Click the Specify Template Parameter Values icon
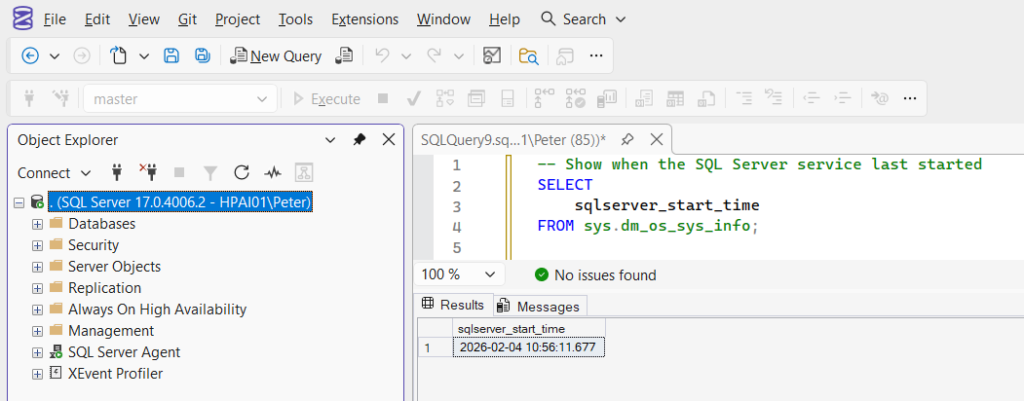Image resolution: width=1024 pixels, height=401 pixels. (880, 99)
